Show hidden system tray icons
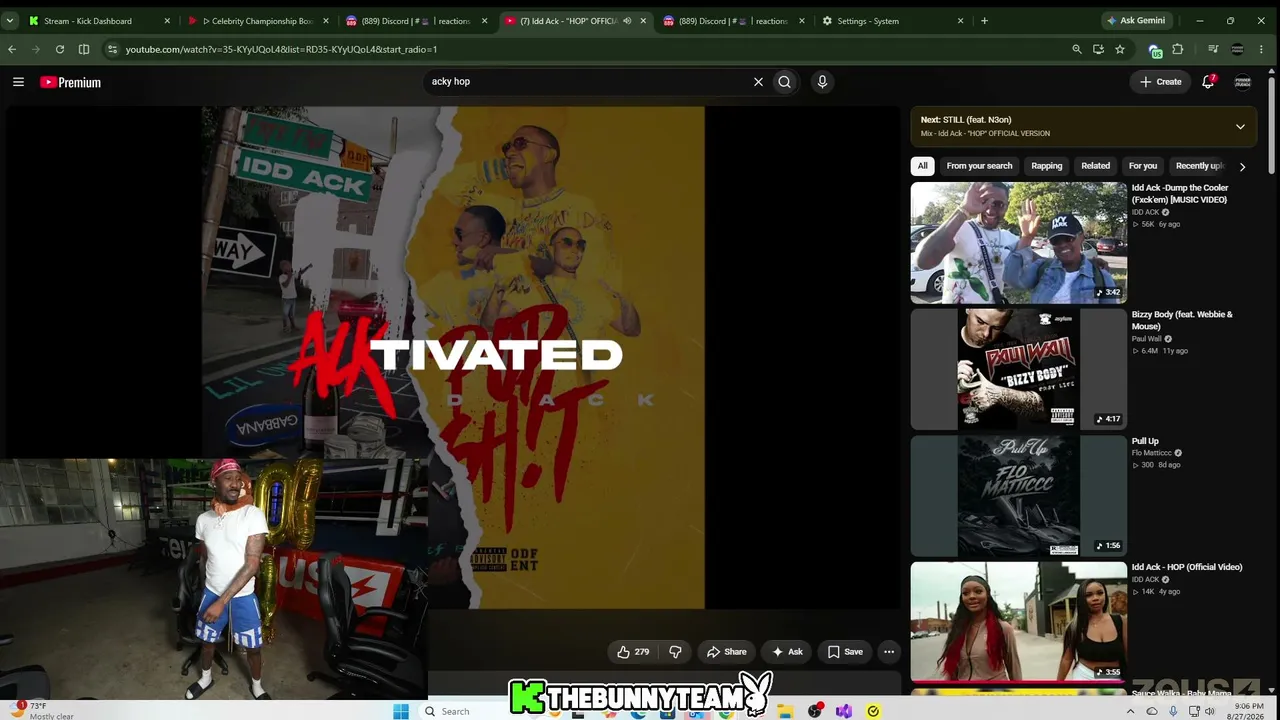The image size is (1280, 720). (1131, 711)
